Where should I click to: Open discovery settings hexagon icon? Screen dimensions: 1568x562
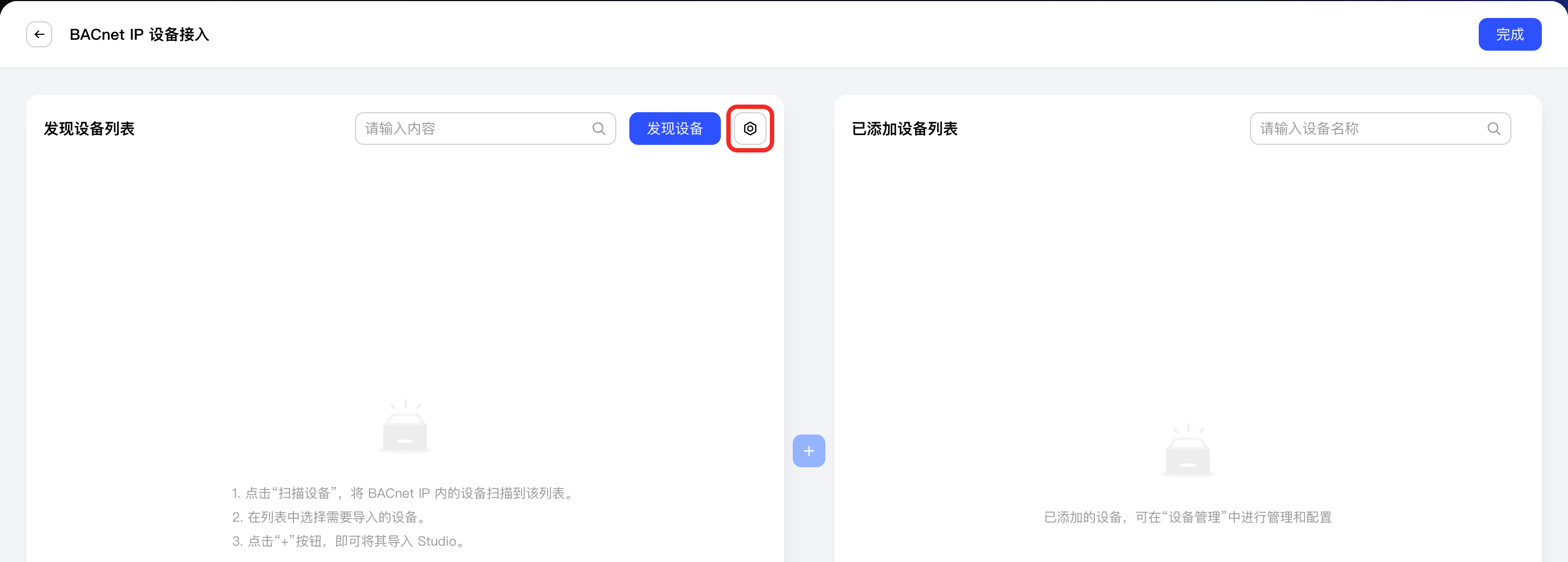[x=750, y=129]
